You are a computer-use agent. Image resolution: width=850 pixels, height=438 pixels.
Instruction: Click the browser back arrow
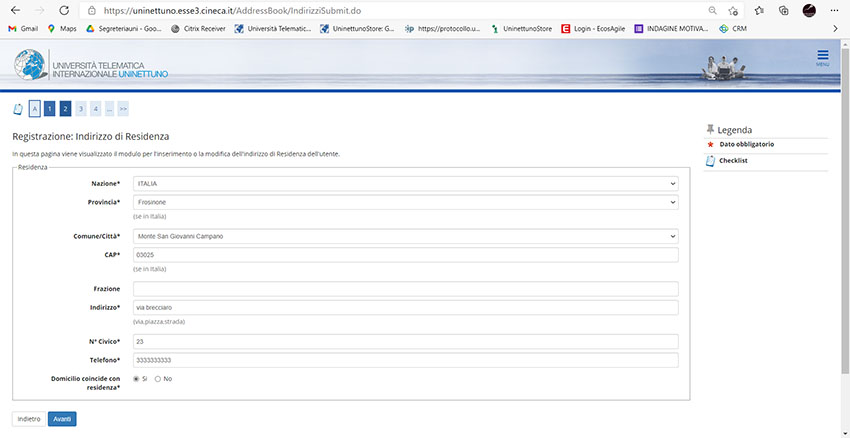click(x=14, y=10)
